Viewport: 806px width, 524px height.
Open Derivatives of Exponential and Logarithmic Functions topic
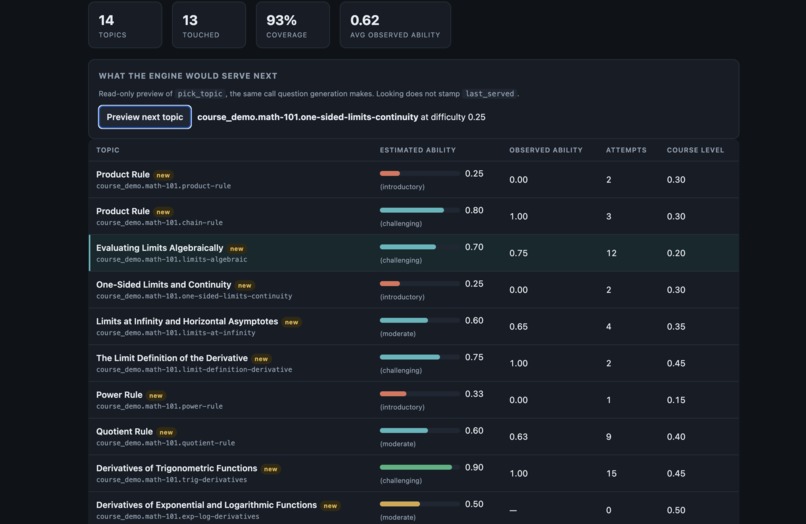point(206,505)
